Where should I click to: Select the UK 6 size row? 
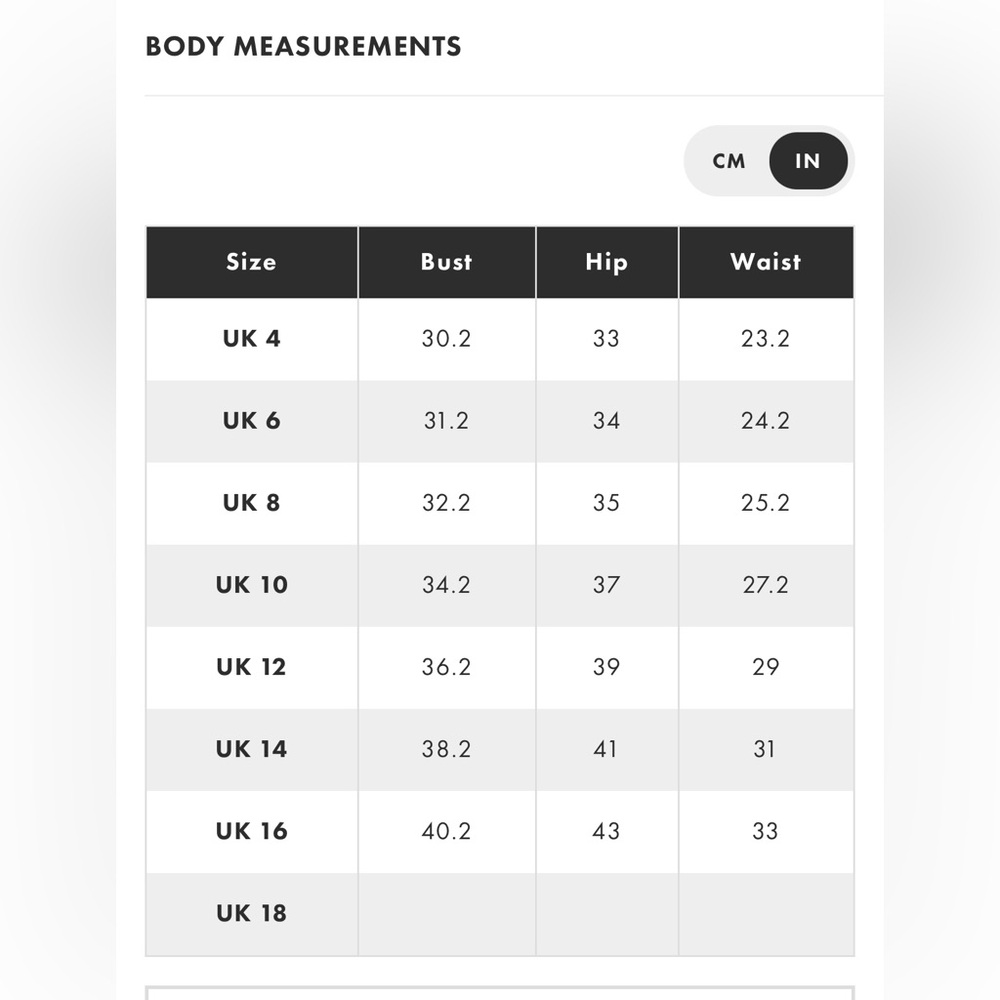coord(500,422)
